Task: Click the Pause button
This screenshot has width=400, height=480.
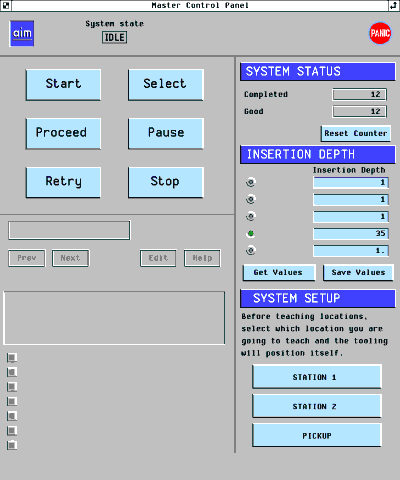Action: pos(166,133)
